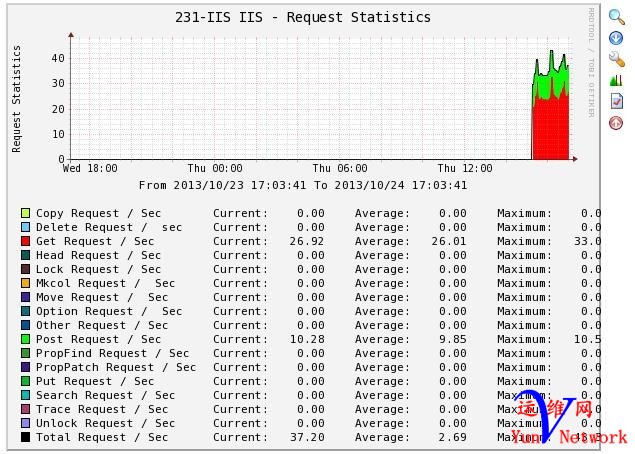Click the 'Other Request / Sec' legend label
This screenshot has width=635, height=454.
coord(102,325)
